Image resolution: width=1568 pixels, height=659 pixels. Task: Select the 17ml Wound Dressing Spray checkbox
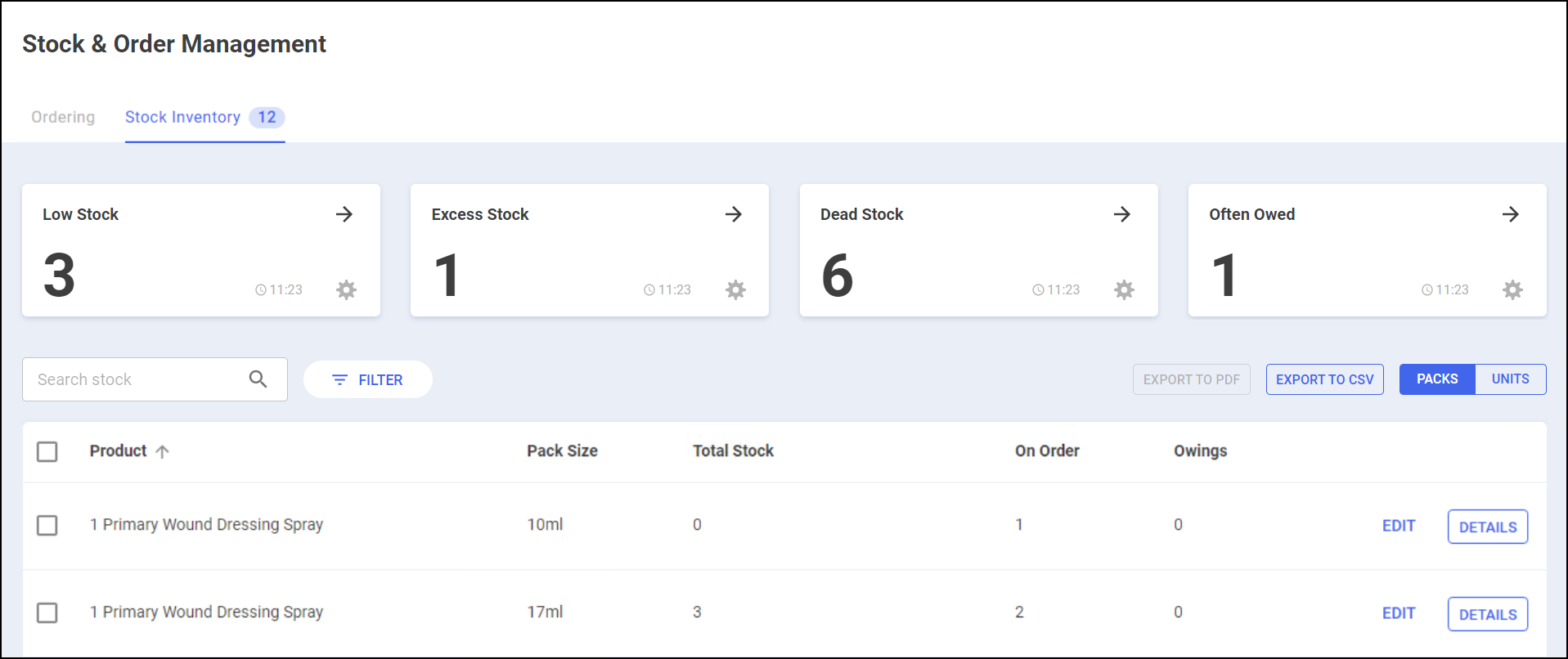point(47,612)
